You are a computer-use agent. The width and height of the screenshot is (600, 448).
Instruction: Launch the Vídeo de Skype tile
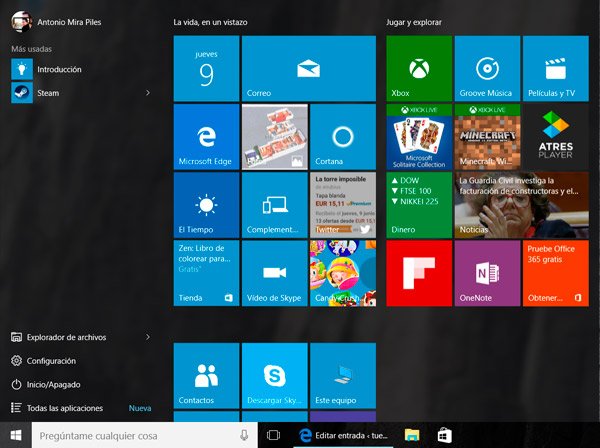(x=275, y=273)
